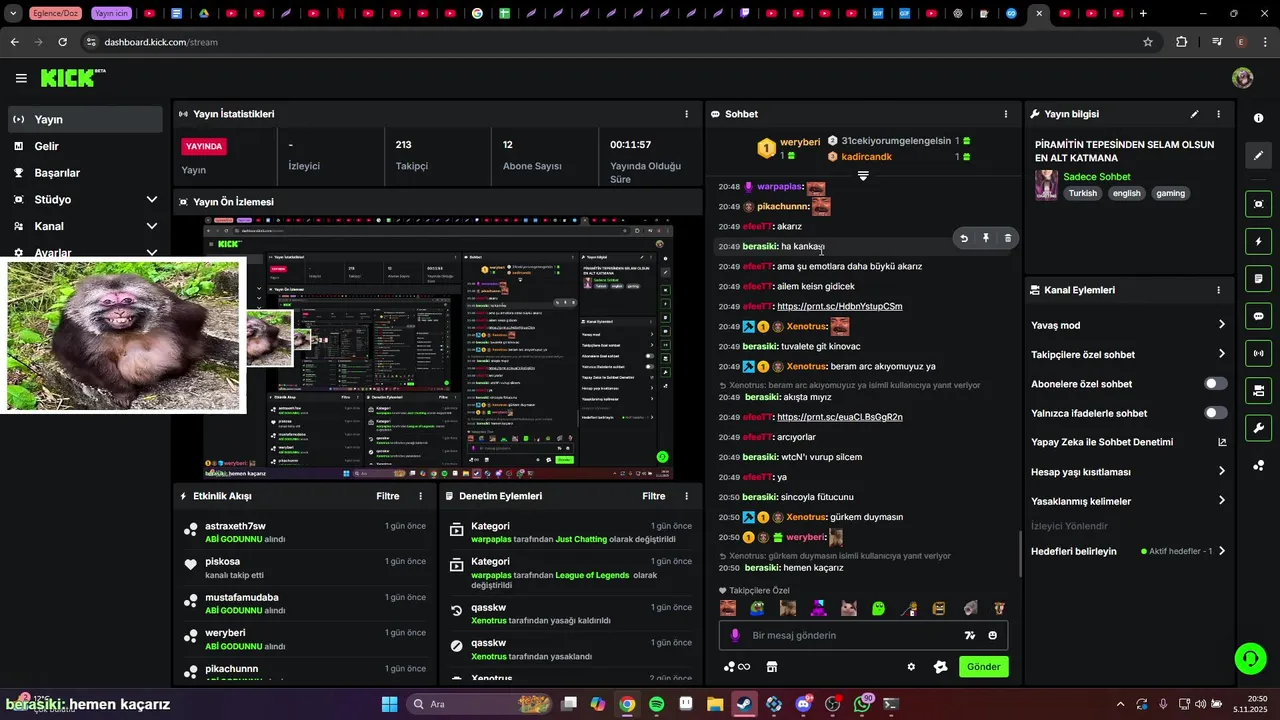
Task: Open the profile avatar menu
Action: [x=1242, y=78]
